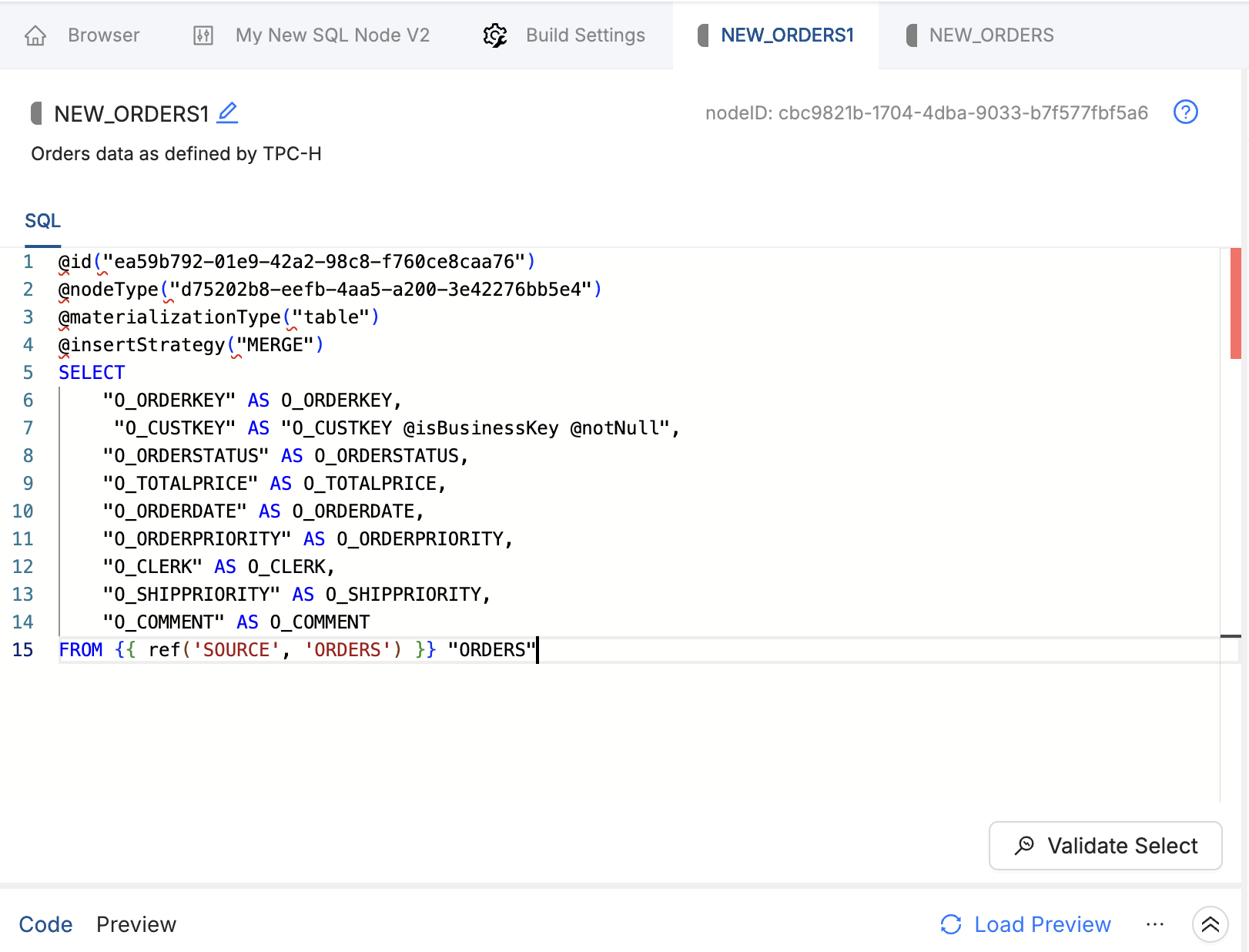Click the red error marker in editor scrollbar
Image resolution: width=1249 pixels, height=952 pixels.
pos(1235,303)
